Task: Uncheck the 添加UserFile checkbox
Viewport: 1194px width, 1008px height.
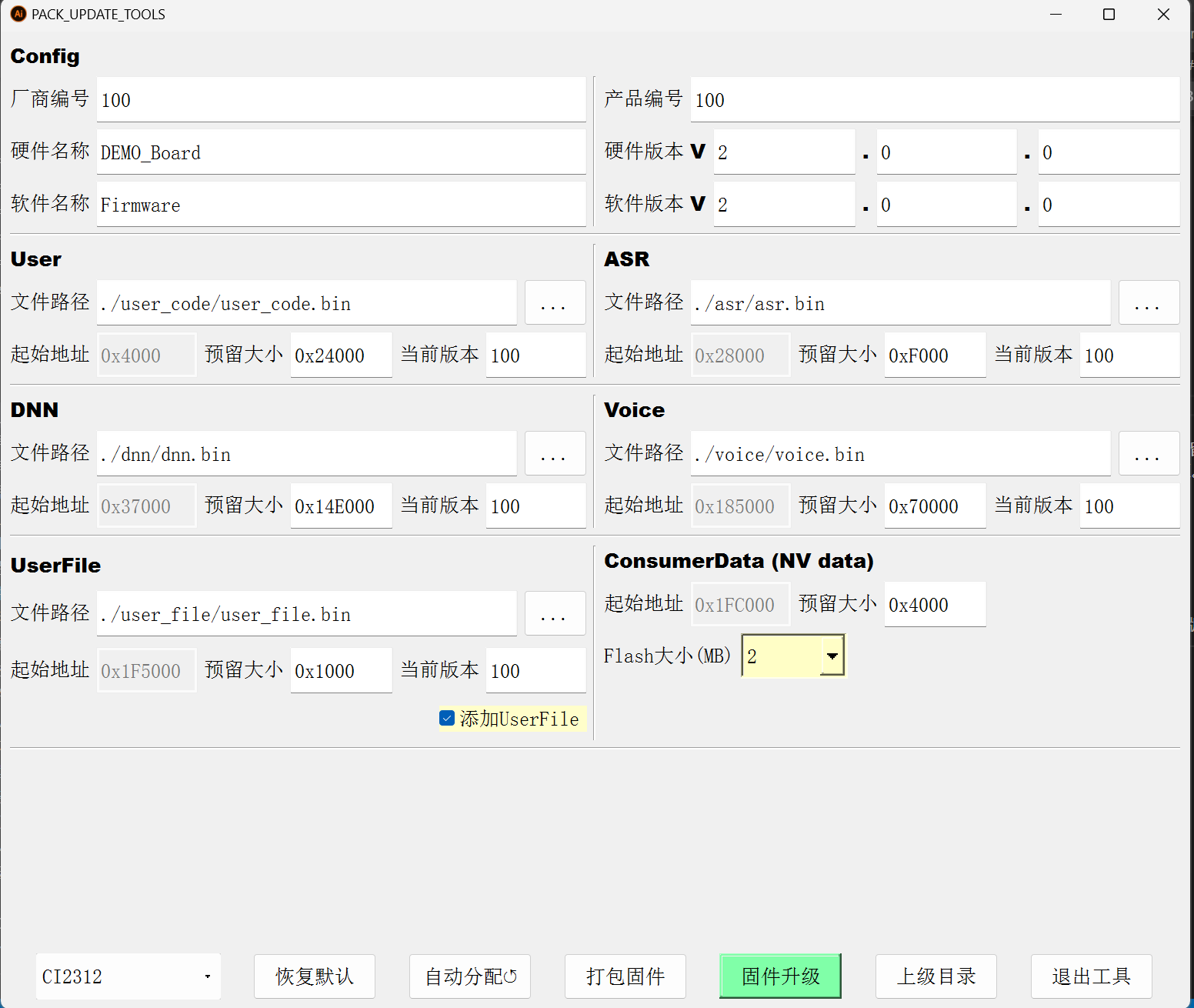Action: click(x=446, y=718)
